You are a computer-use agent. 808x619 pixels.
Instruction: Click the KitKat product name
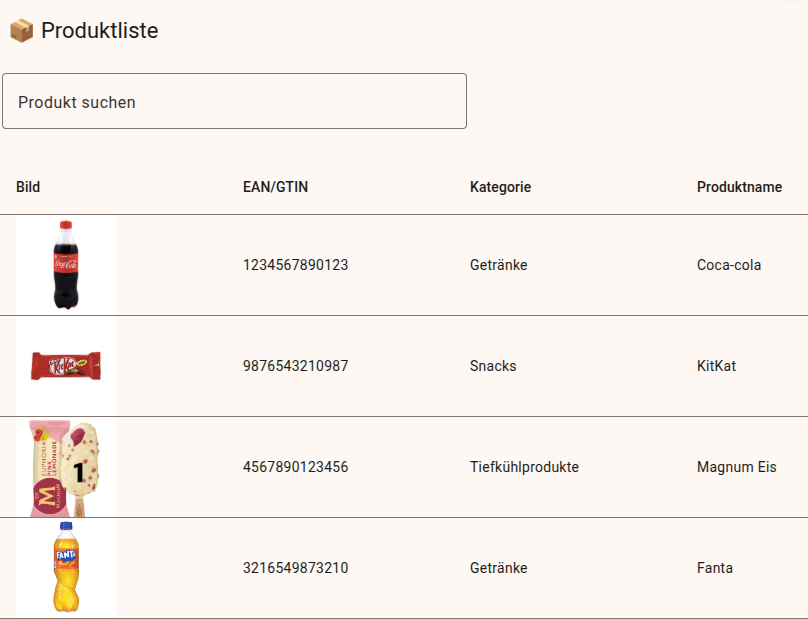point(716,366)
